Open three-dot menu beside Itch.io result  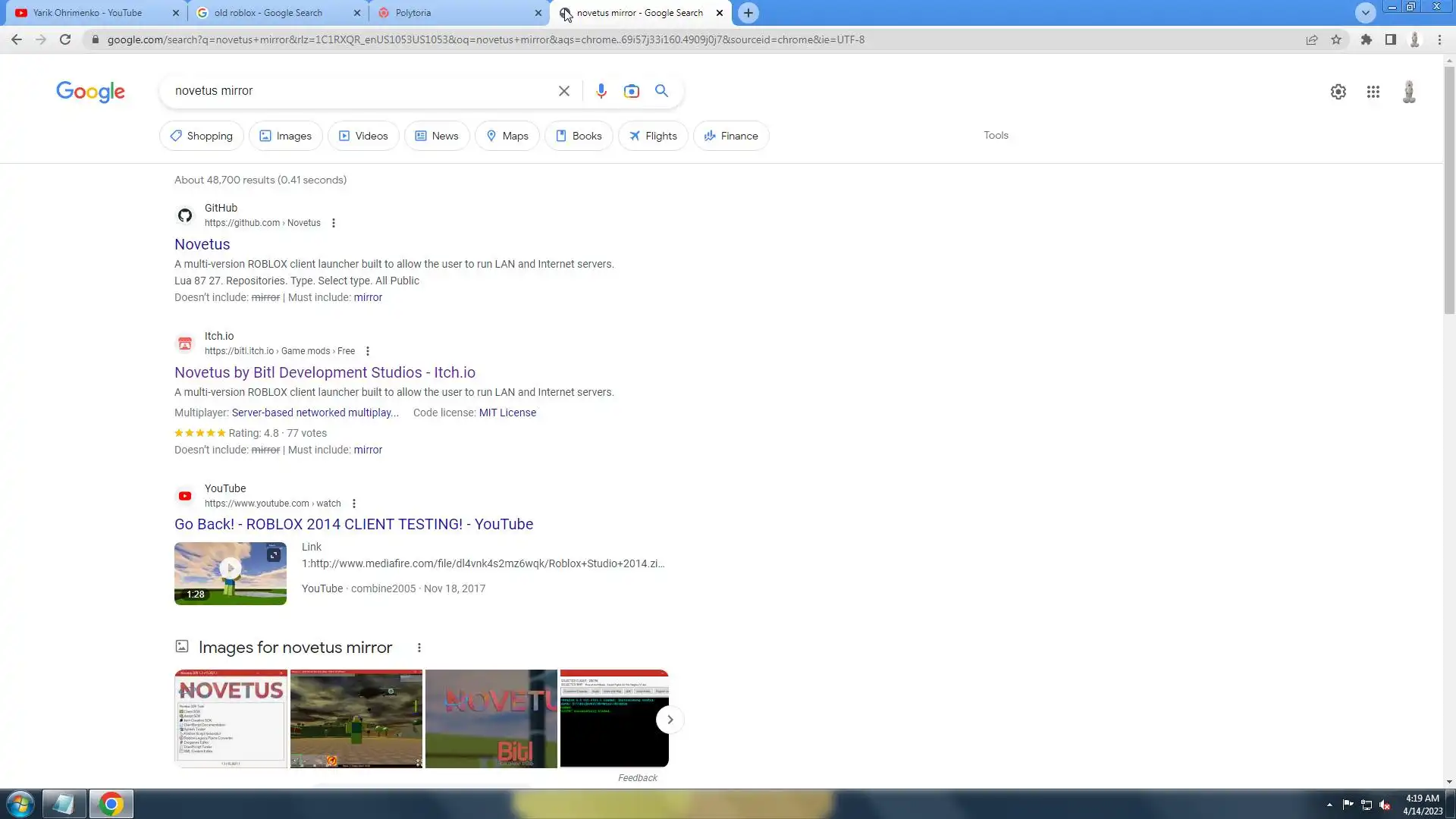368,351
